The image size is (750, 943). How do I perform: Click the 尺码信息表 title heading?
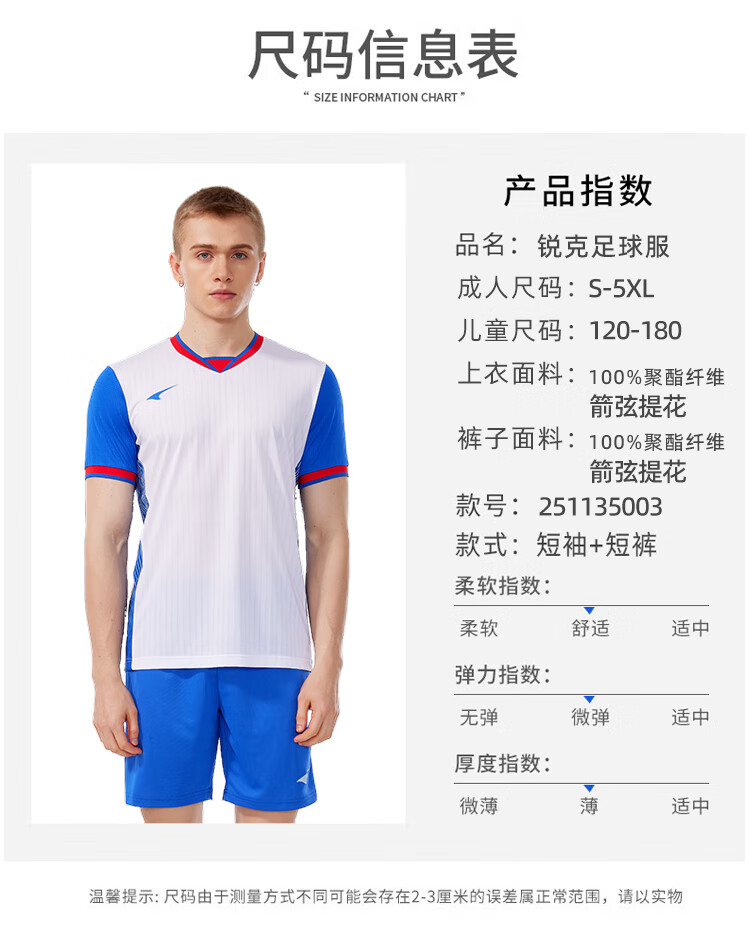[x=383, y=55]
